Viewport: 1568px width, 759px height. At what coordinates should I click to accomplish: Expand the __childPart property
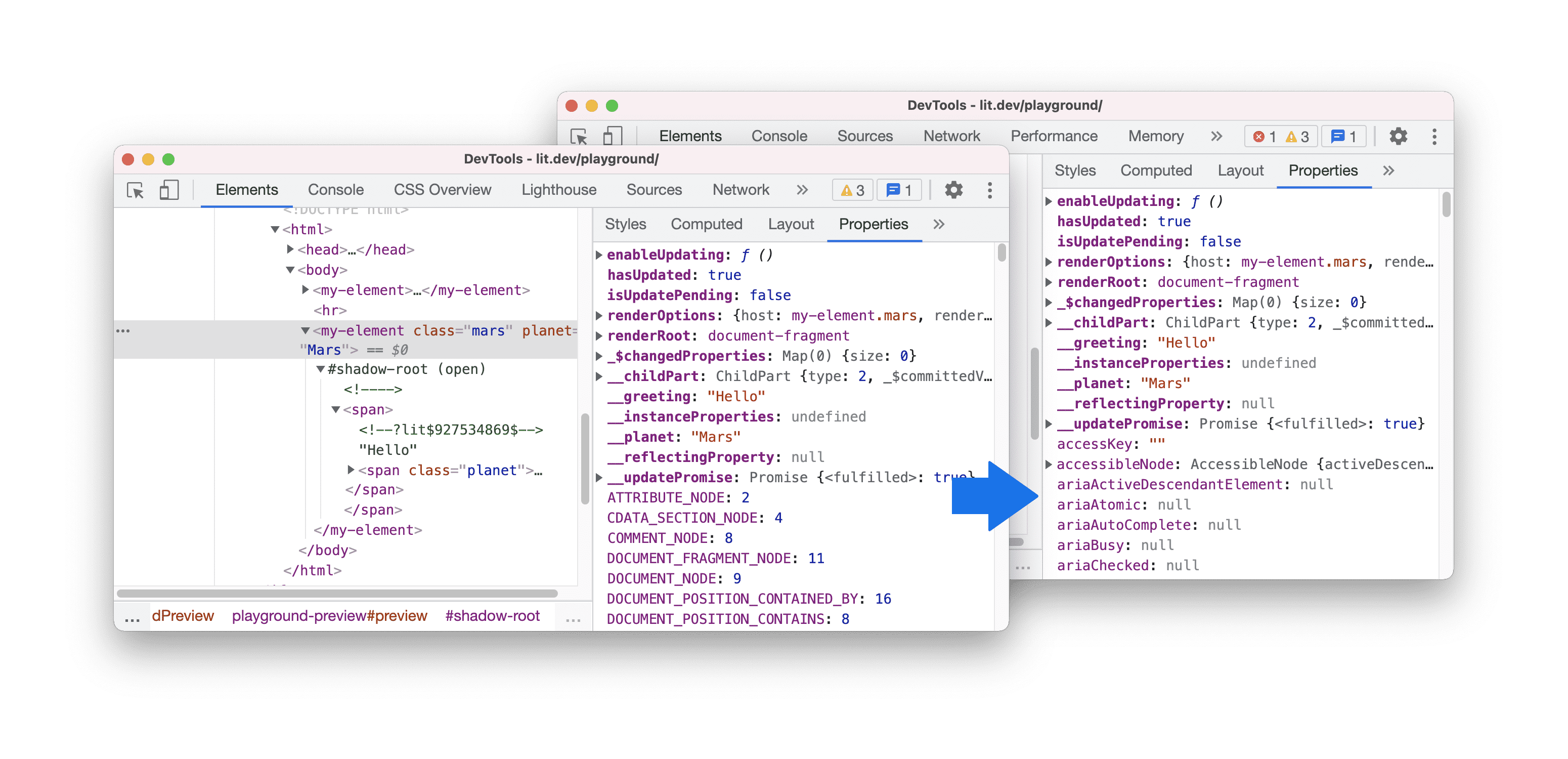597,376
